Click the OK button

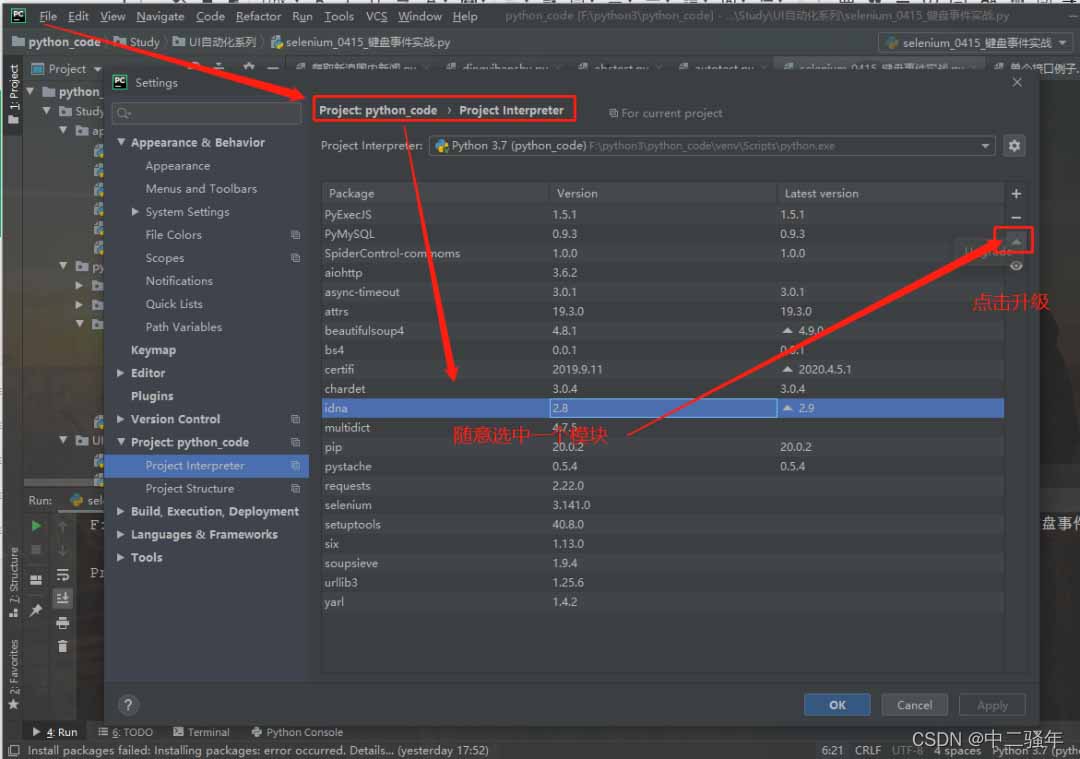837,705
